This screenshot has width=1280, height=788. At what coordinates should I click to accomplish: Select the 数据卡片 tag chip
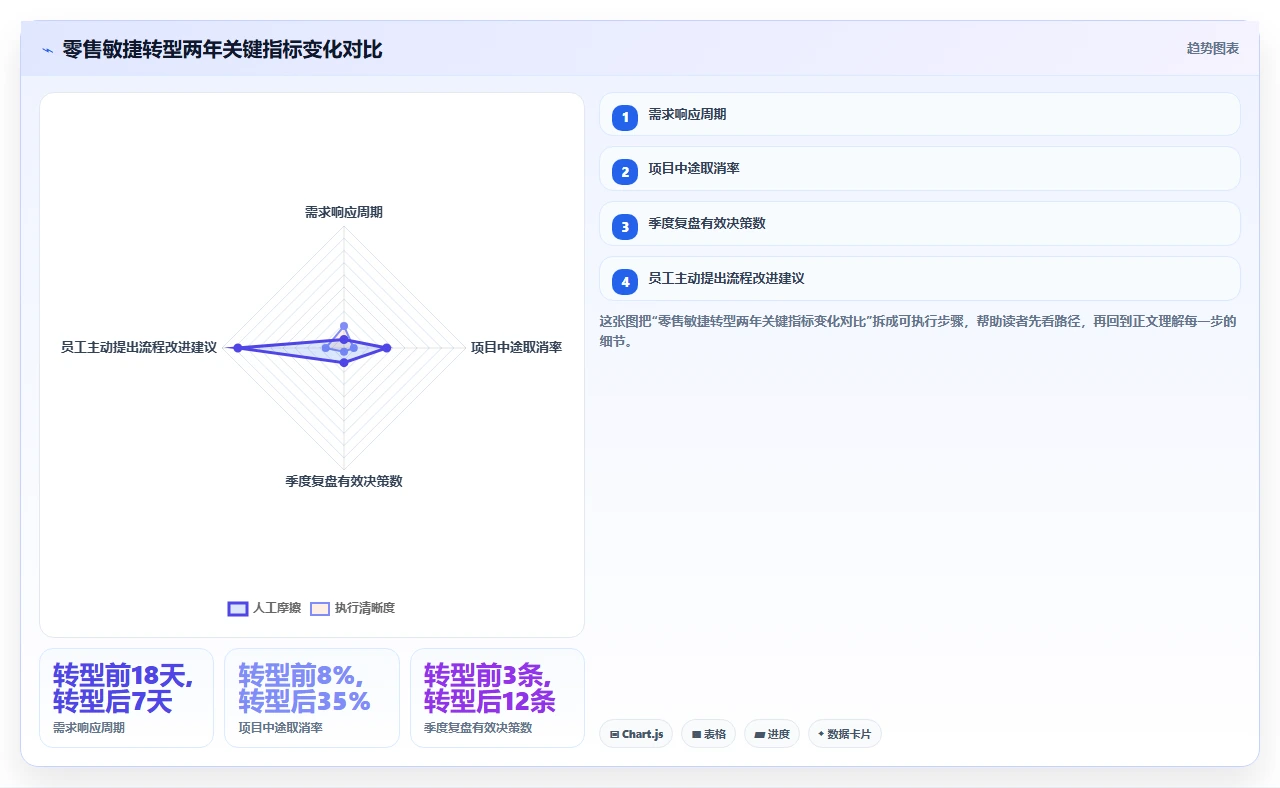tap(844, 734)
